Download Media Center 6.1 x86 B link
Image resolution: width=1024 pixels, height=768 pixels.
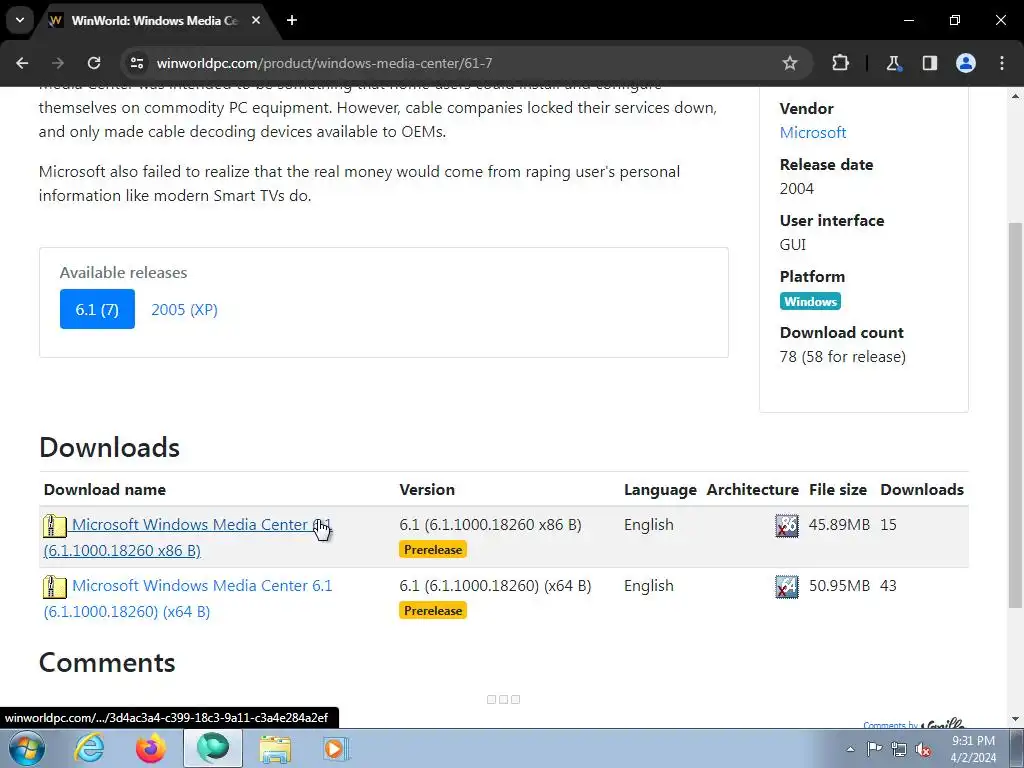189,537
